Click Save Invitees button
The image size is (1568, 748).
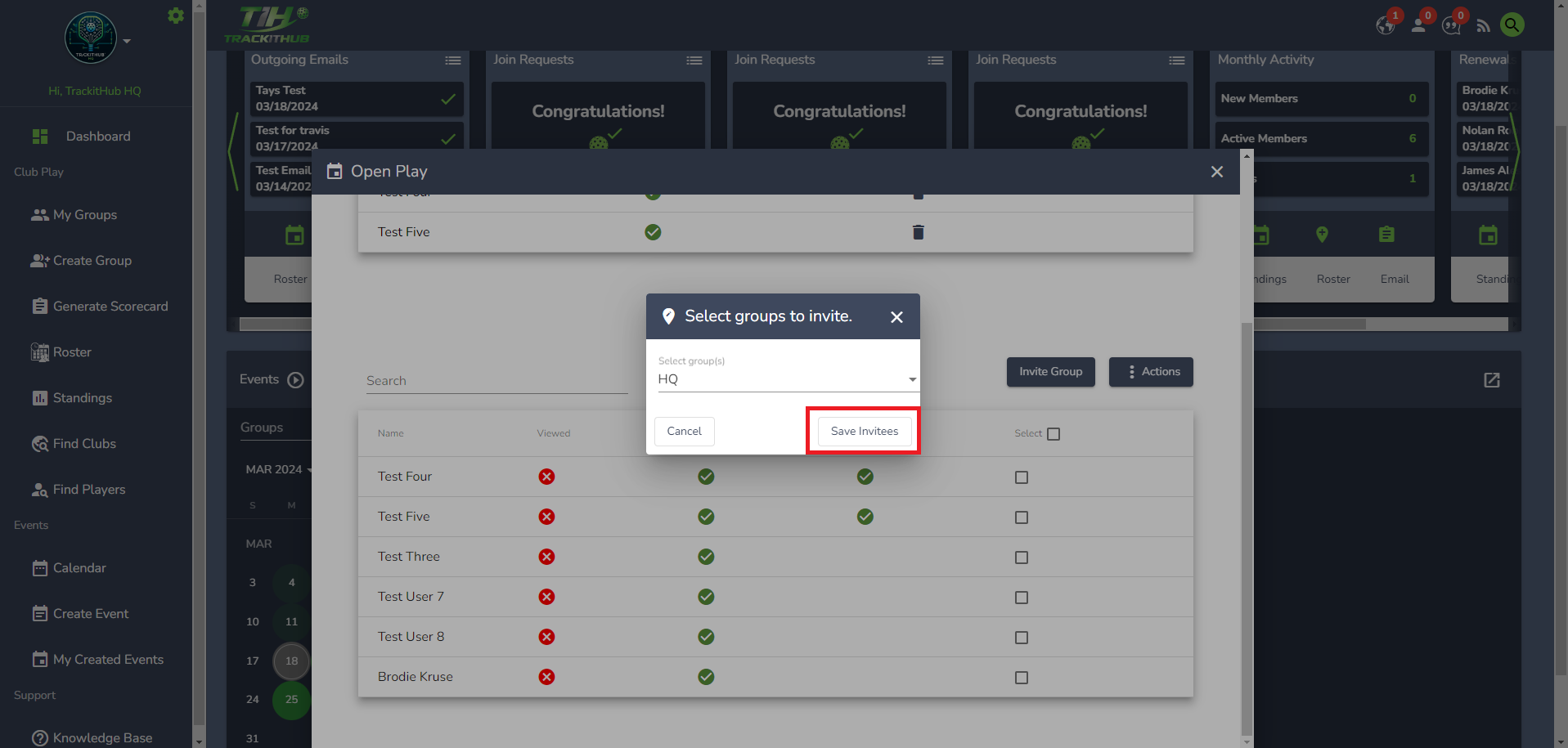point(865,432)
